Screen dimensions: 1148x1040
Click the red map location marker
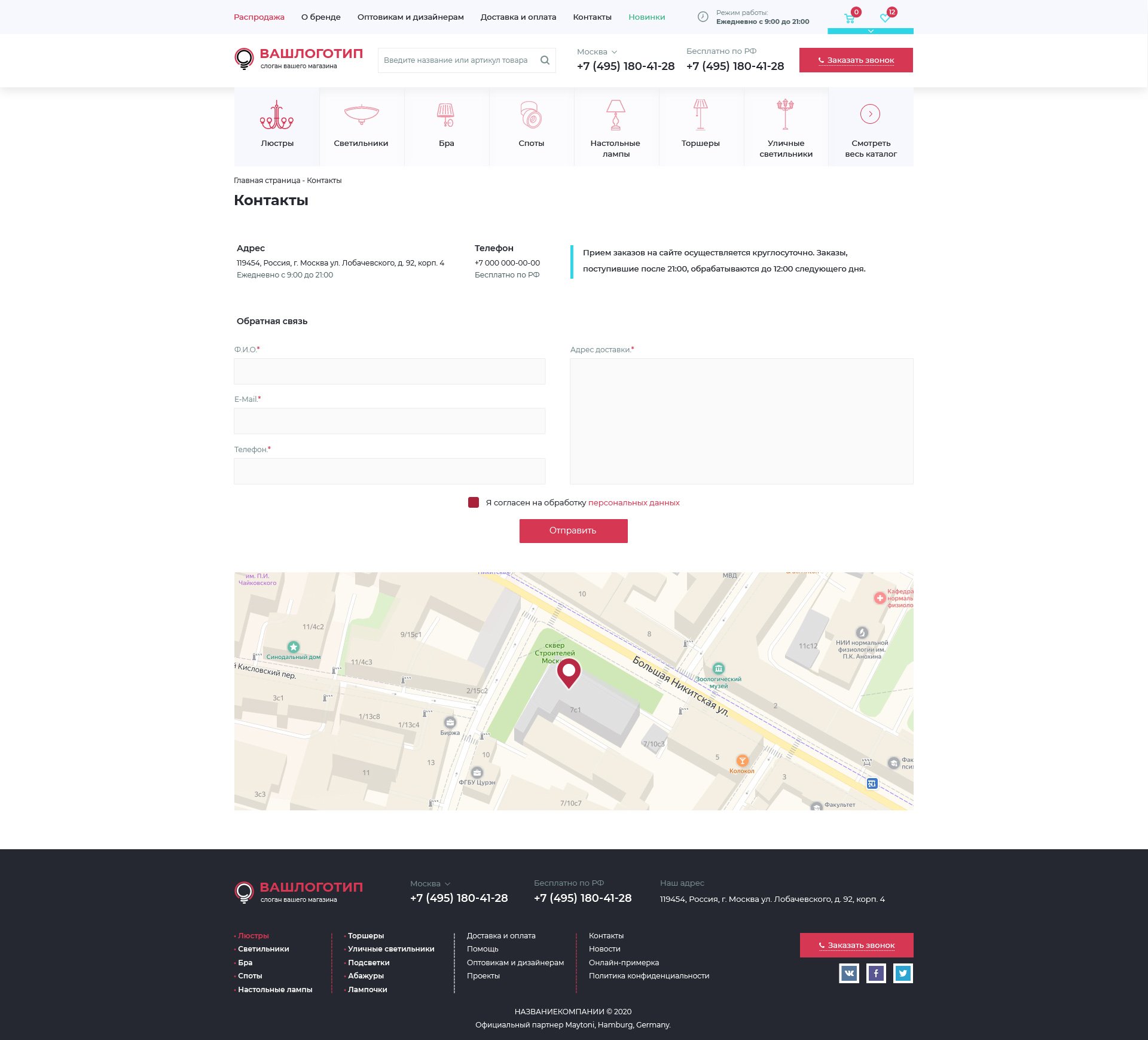569,672
